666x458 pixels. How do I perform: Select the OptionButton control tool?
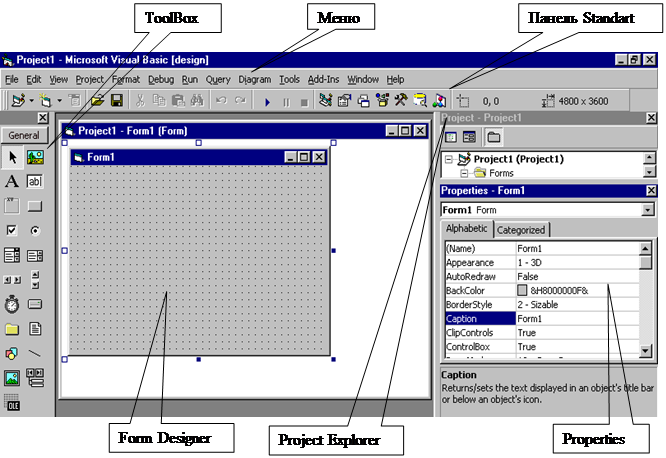(35, 231)
